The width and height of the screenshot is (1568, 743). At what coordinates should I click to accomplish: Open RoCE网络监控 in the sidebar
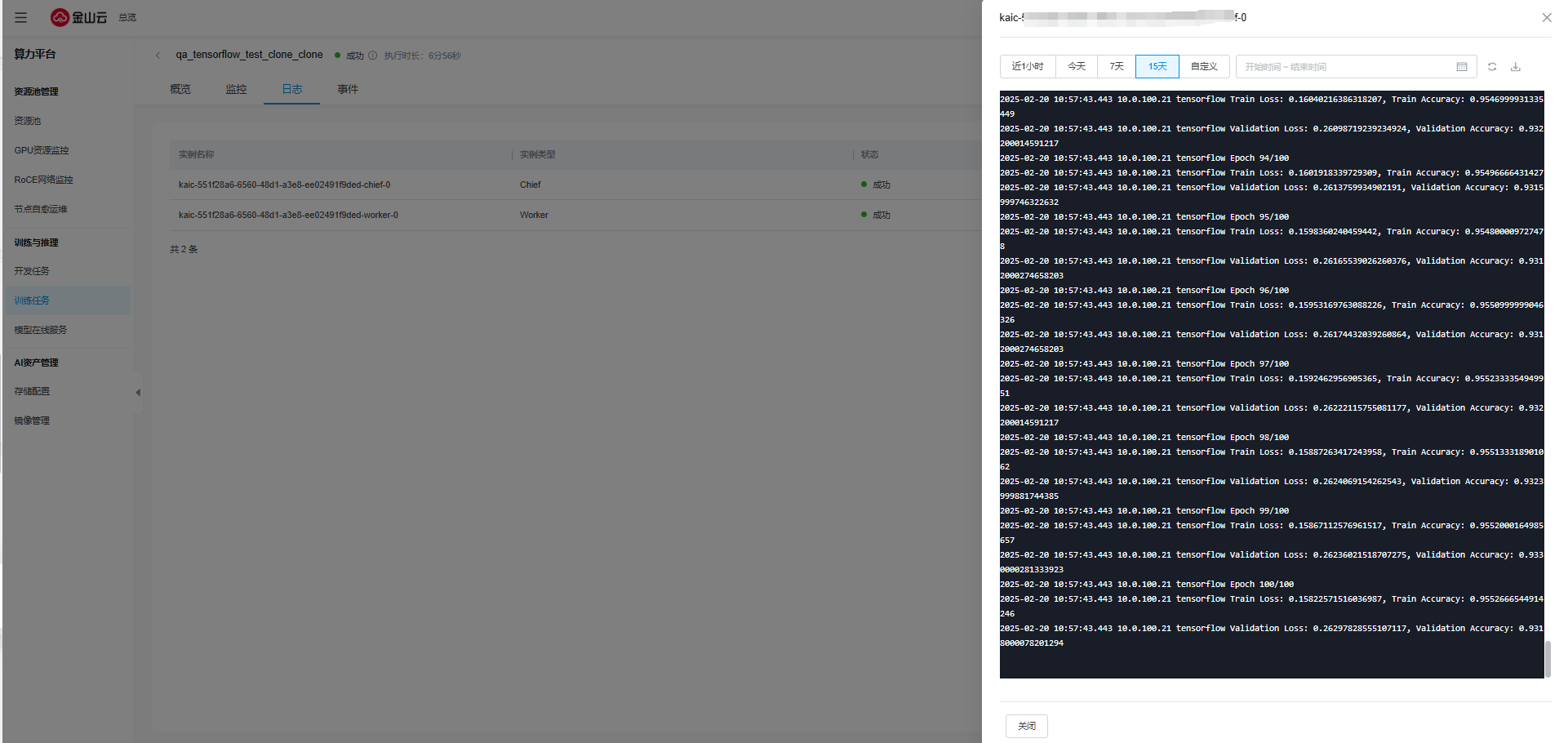(x=44, y=180)
